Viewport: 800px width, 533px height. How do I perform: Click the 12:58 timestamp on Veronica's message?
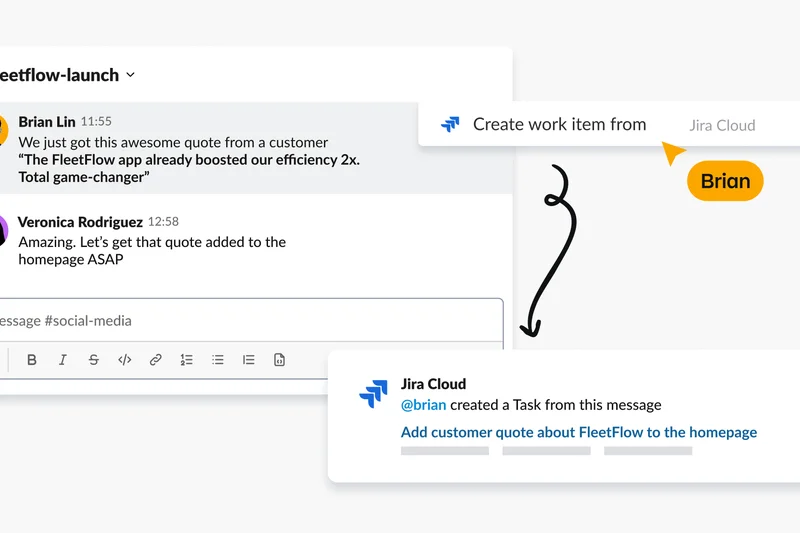pyautogui.click(x=163, y=221)
